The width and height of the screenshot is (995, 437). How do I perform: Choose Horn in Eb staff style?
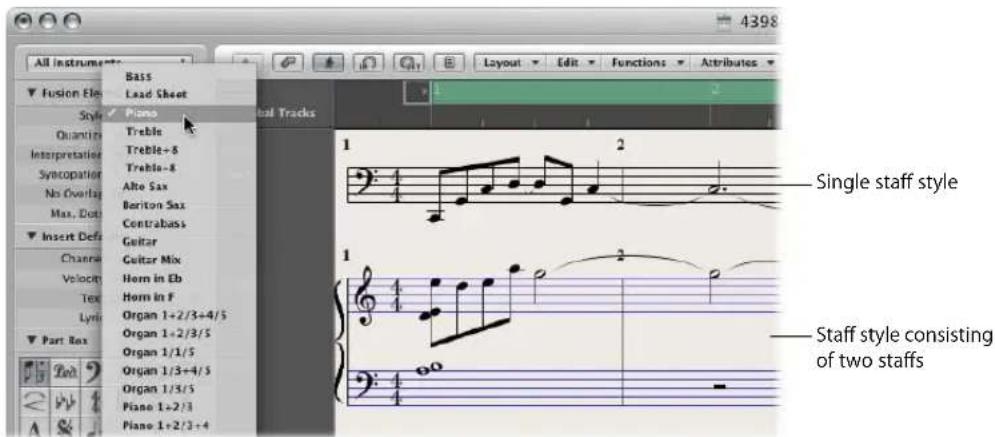[x=178, y=278]
